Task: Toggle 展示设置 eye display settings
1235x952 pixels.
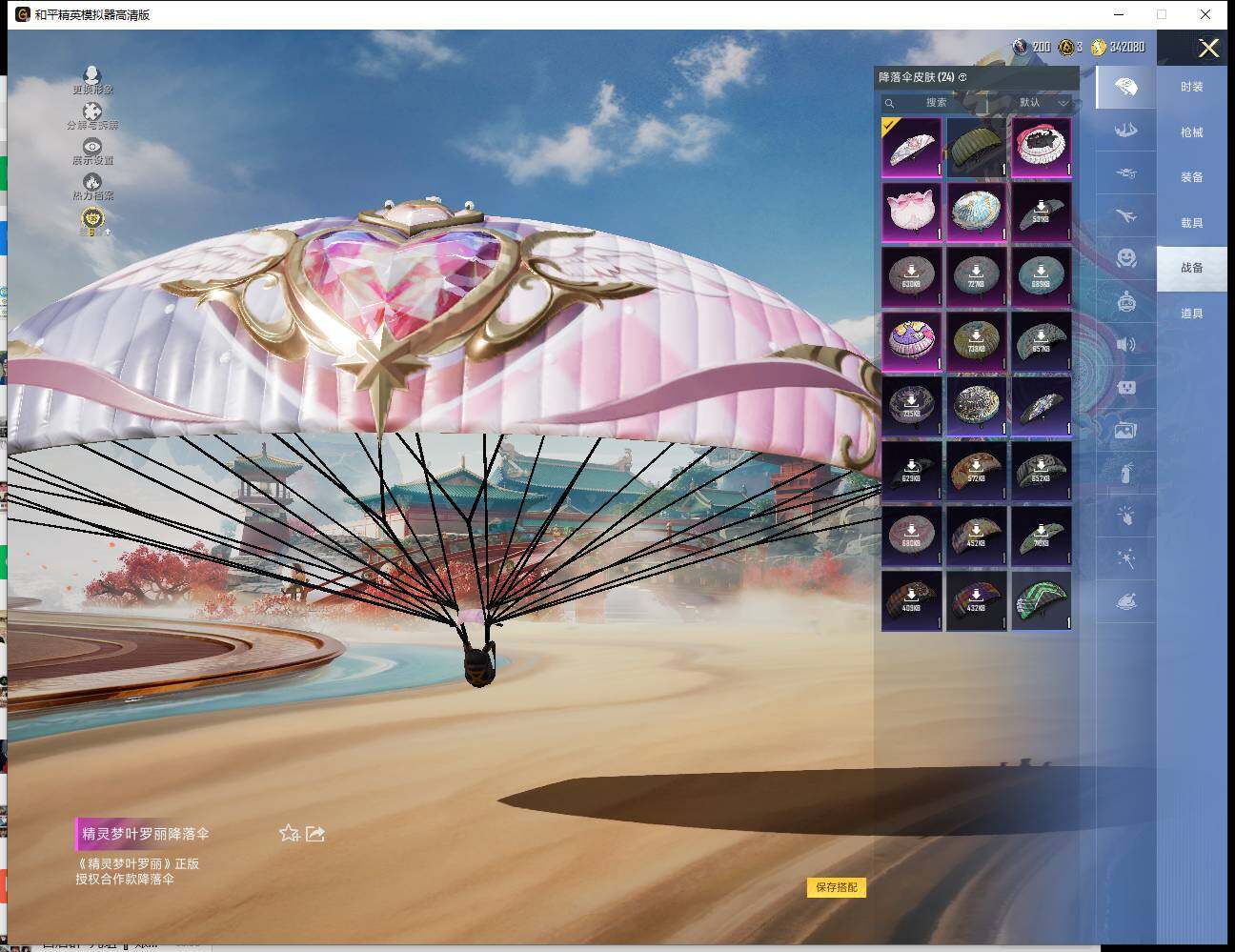Action: (91, 148)
